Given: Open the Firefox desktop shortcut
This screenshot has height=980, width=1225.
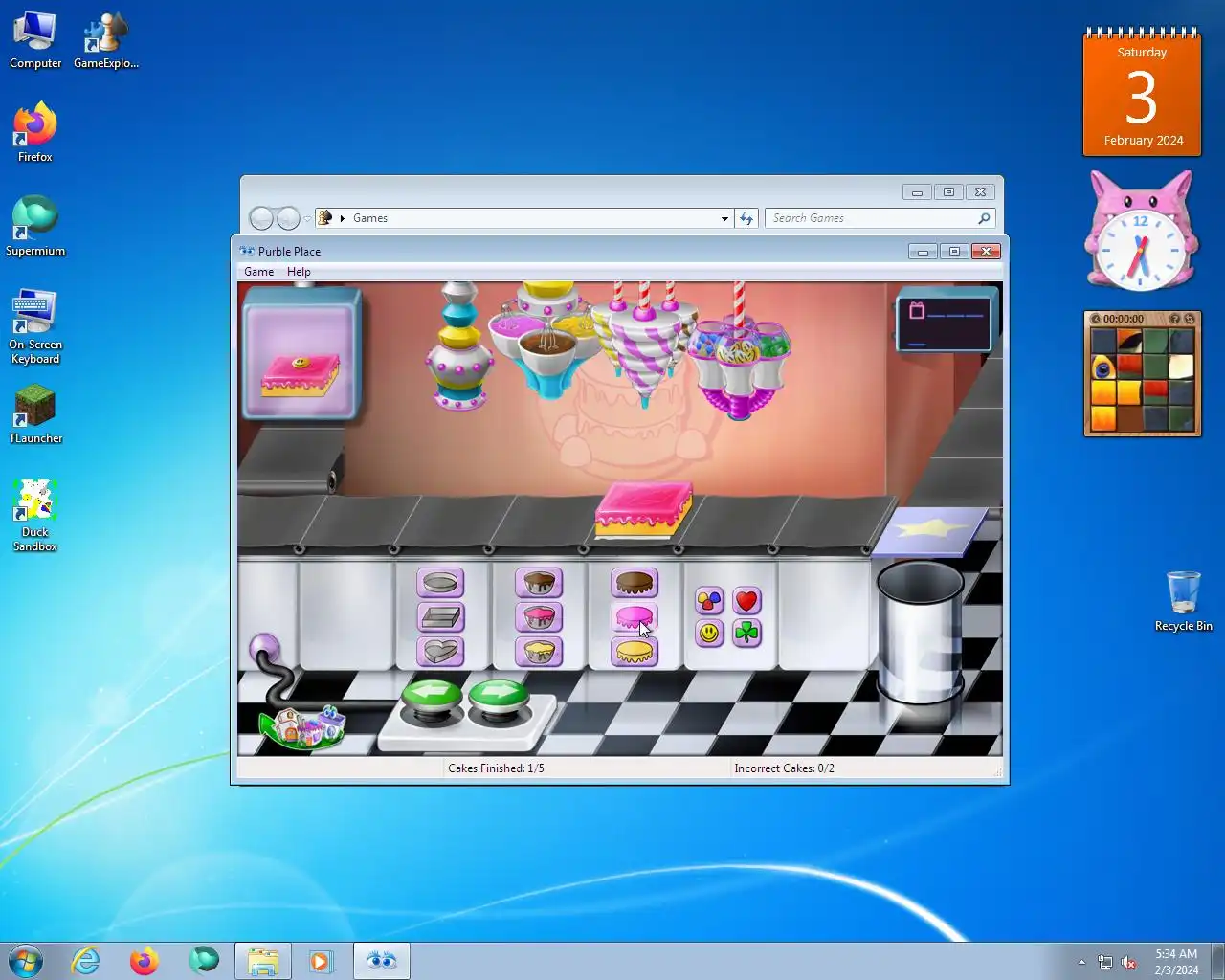Looking at the screenshot, I should pos(35,132).
